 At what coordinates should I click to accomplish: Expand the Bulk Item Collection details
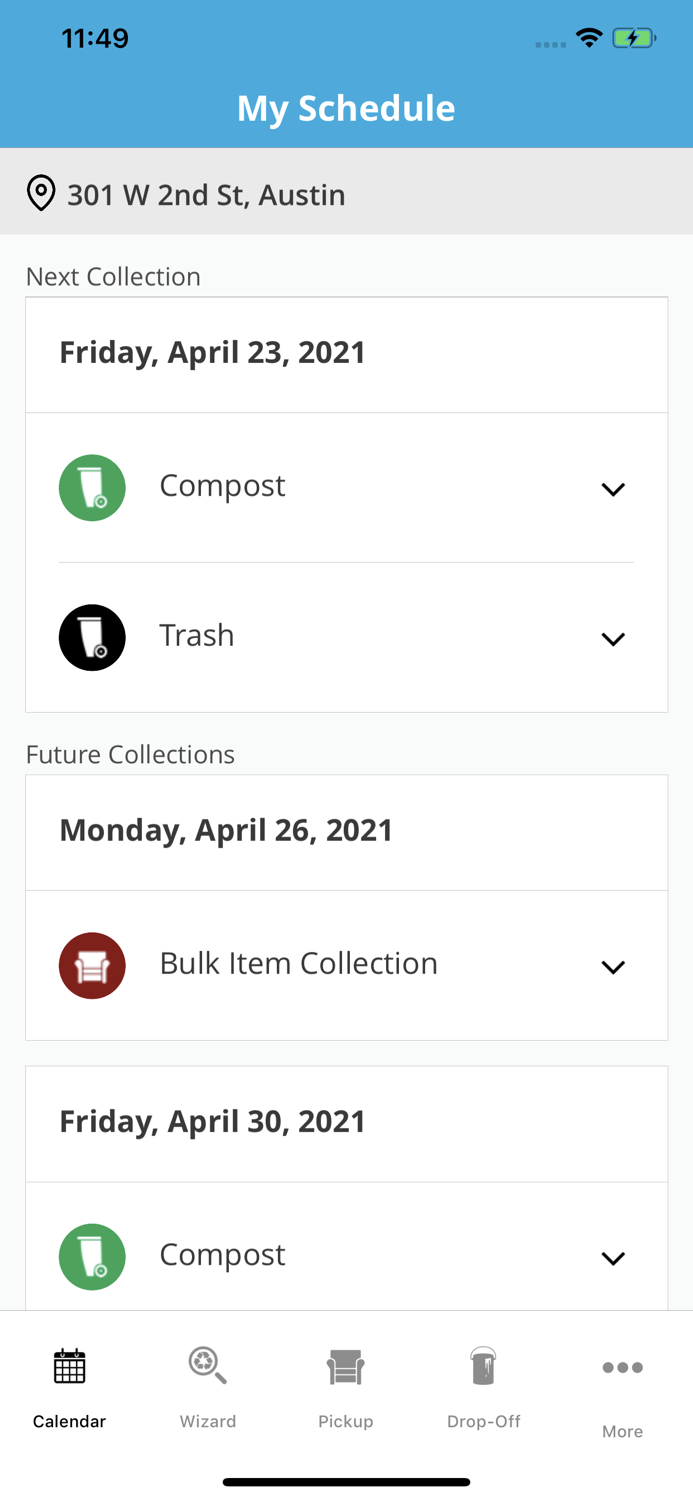click(614, 965)
